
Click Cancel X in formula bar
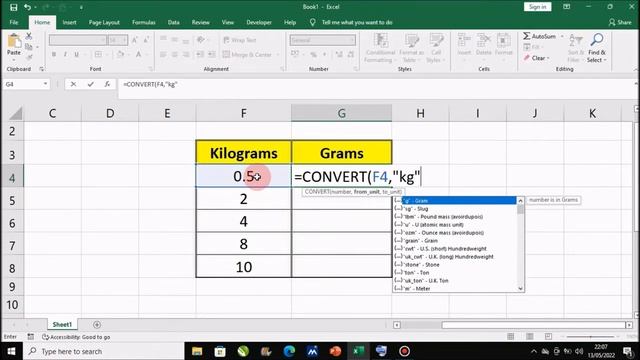73,84
